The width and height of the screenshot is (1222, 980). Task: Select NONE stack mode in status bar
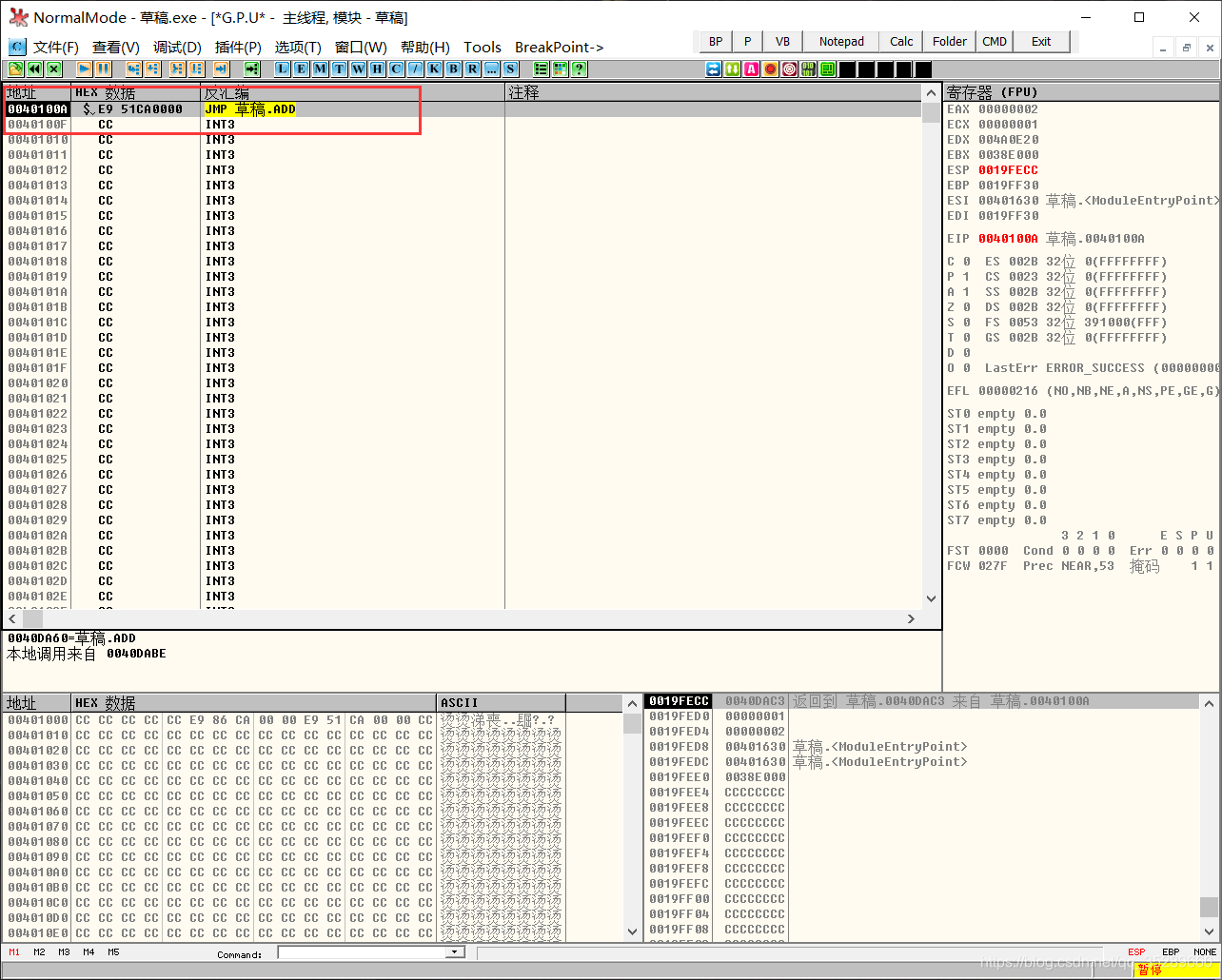[1205, 952]
